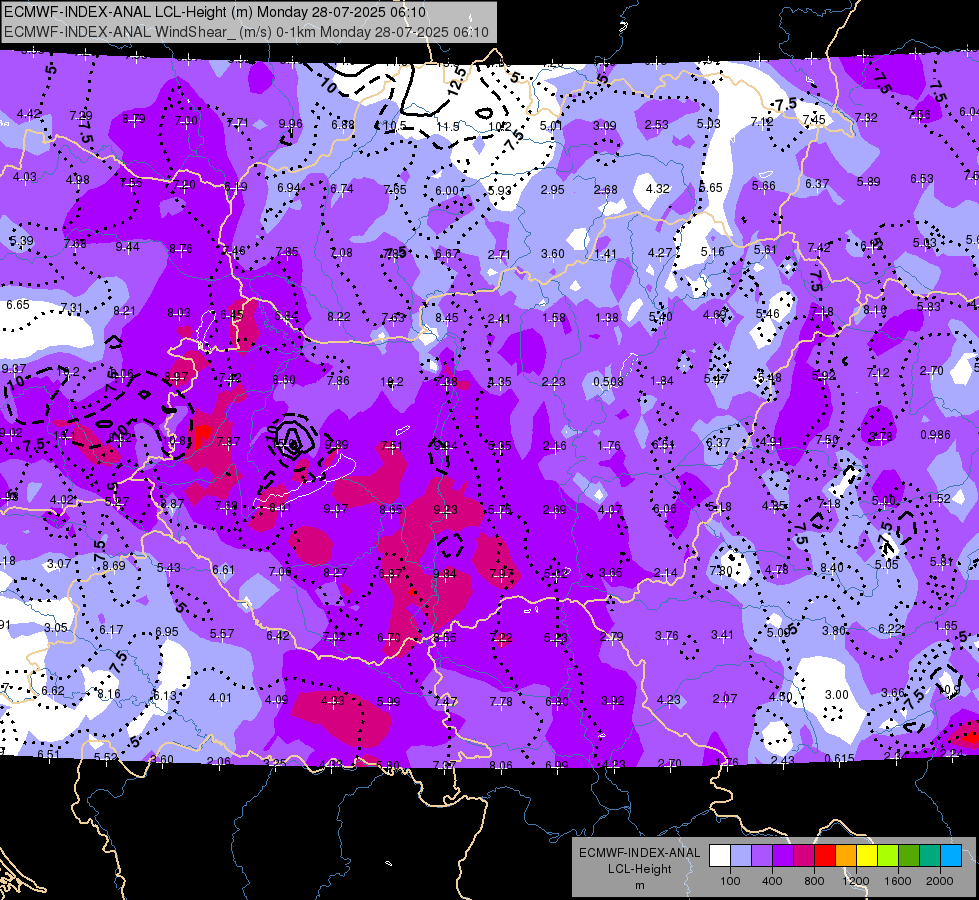
Task: Select the light blue legend swatch
Action: point(951,856)
